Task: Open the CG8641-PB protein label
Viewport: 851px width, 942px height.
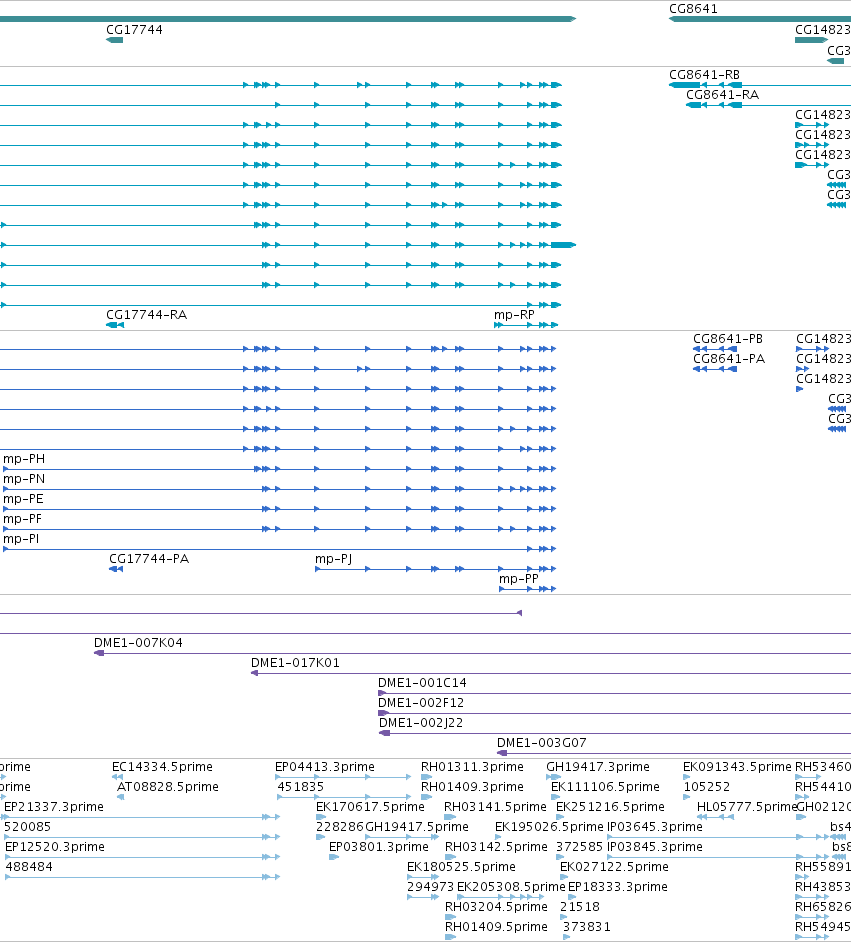Action: tap(728, 339)
